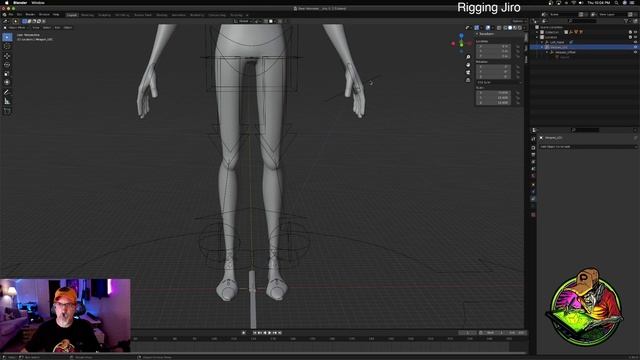The width and height of the screenshot is (640, 360).
Task: Click the Play animation button in timeline
Action: 269,333
